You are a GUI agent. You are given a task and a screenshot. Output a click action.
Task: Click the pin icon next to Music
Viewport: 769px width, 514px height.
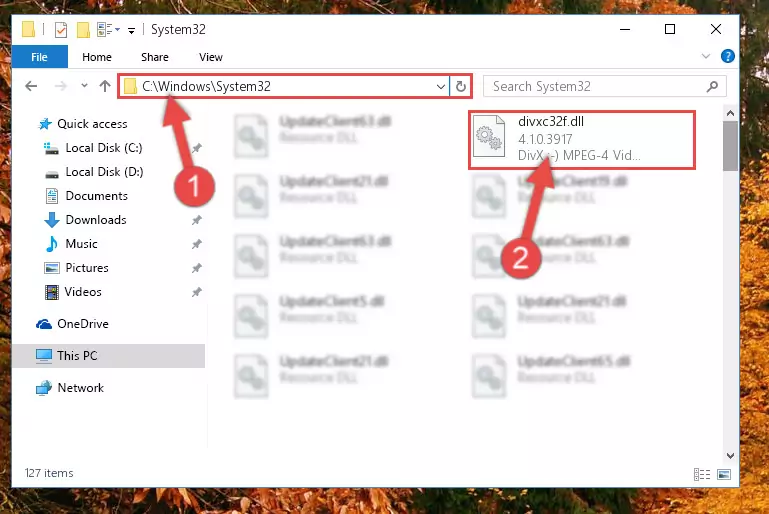tap(197, 244)
